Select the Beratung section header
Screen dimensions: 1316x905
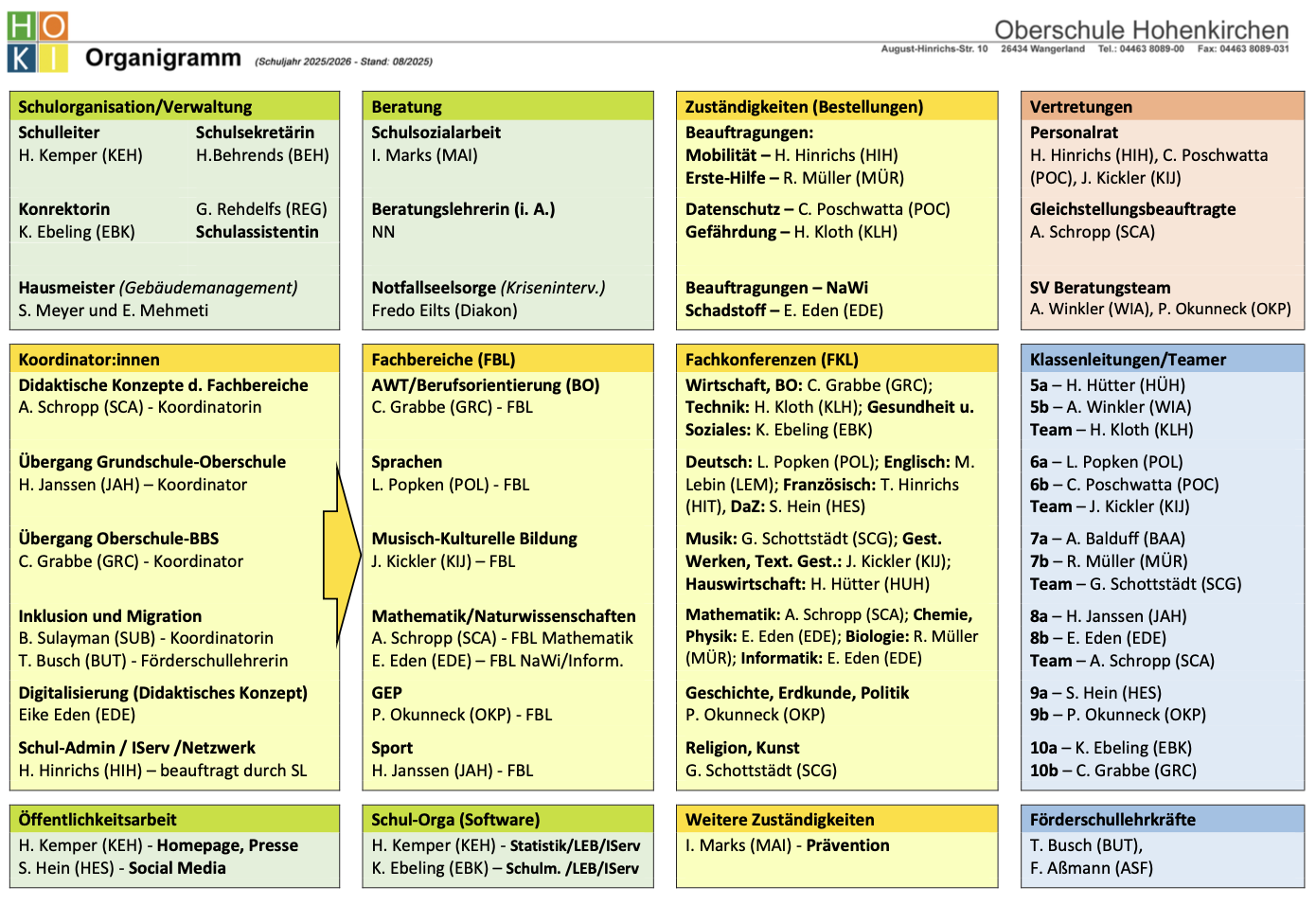point(407,107)
